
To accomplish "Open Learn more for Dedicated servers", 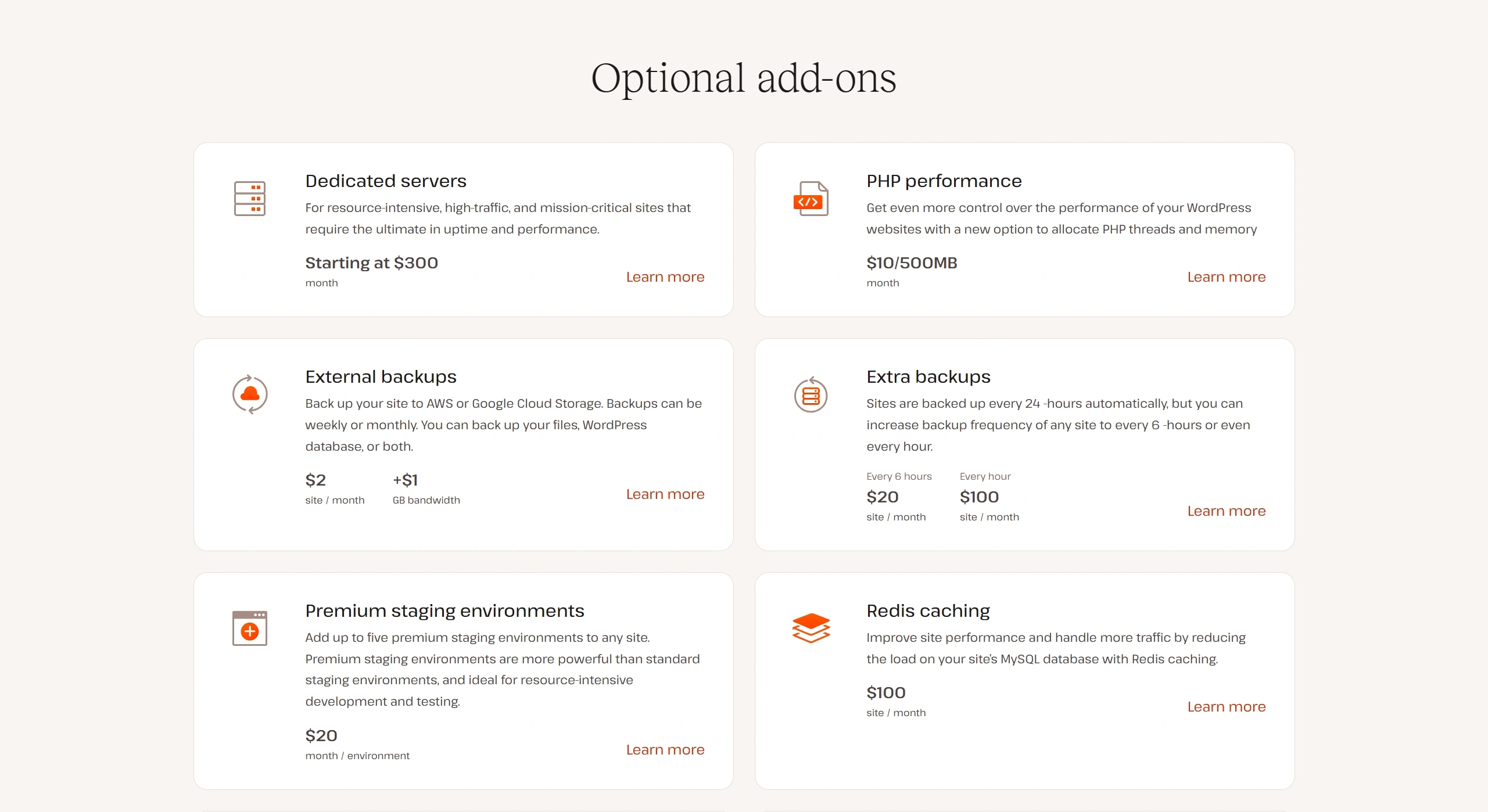I will (x=665, y=277).
